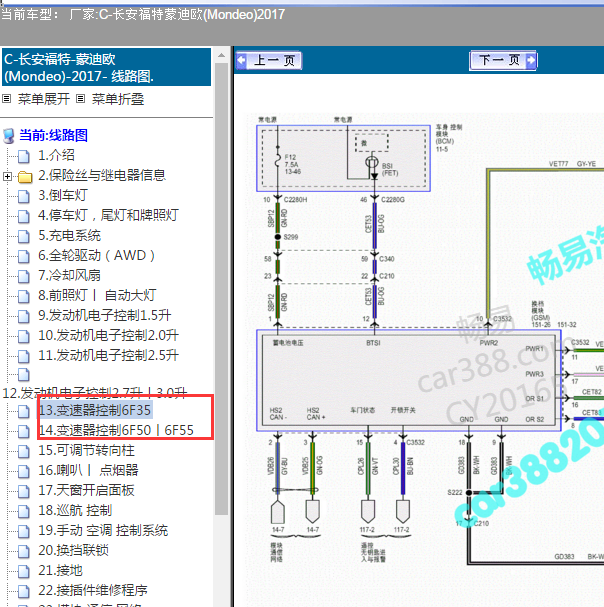Screen dimensions: 604x607
Task: Open 9.发动机电子控制1.5升 entry
Action: [x=105, y=316]
